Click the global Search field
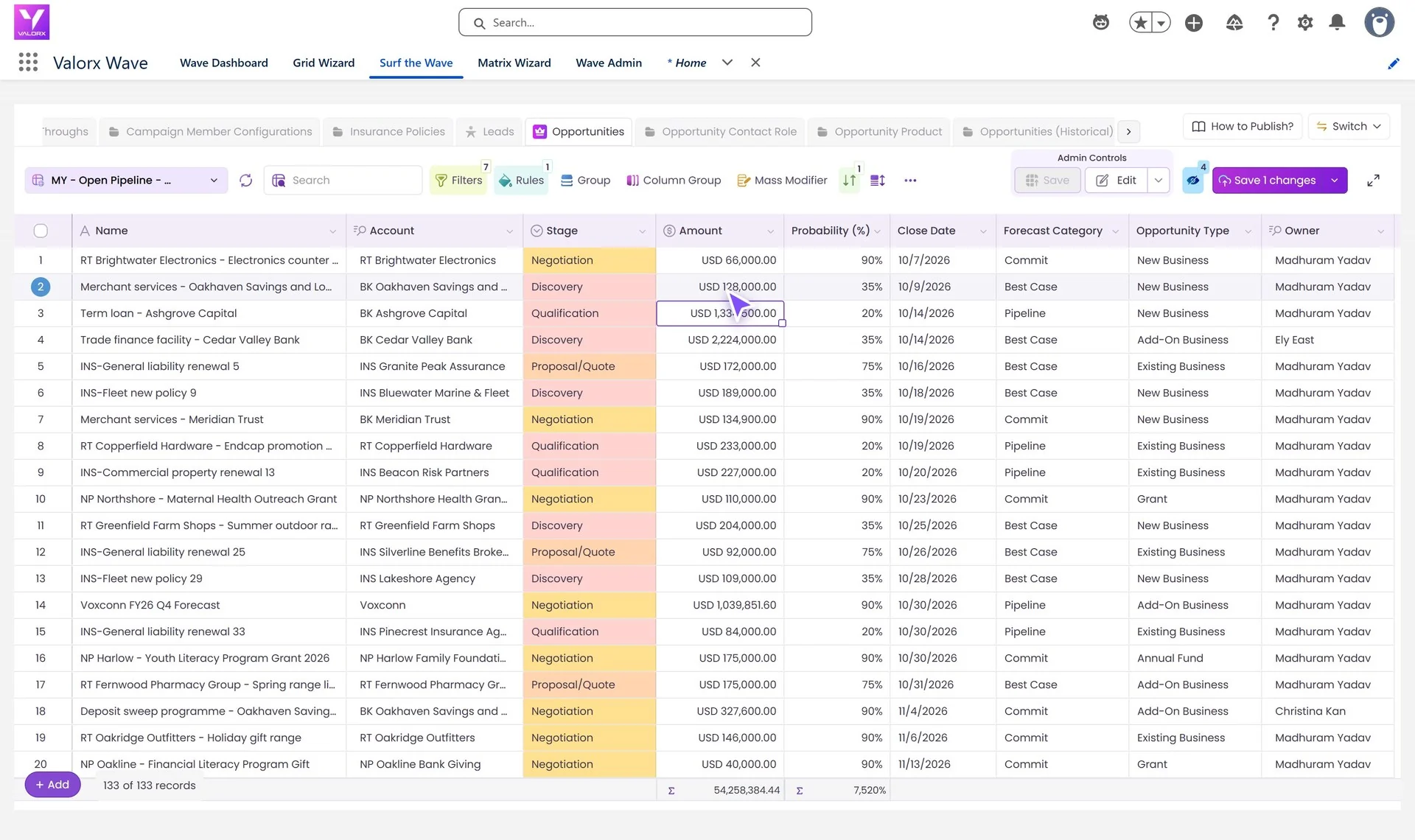The width and height of the screenshot is (1415, 840). click(635, 23)
